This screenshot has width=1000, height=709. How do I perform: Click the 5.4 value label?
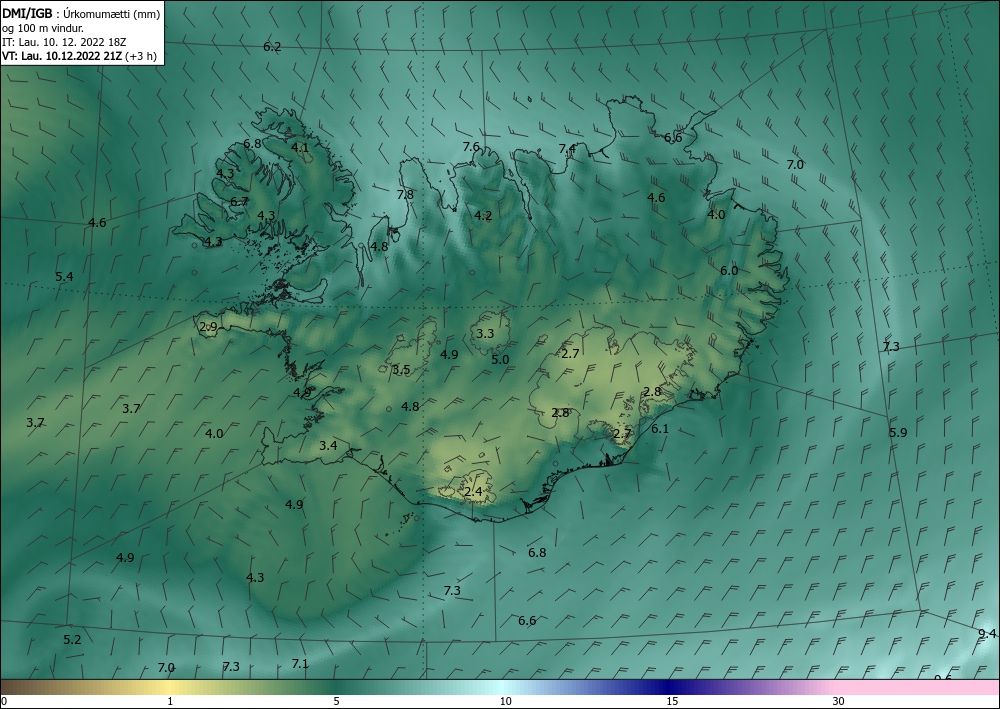pos(64,277)
